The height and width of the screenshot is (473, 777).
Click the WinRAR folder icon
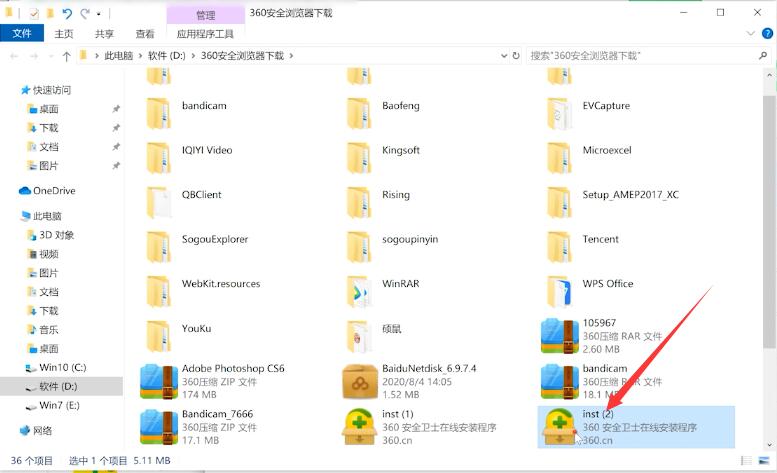tap(359, 292)
